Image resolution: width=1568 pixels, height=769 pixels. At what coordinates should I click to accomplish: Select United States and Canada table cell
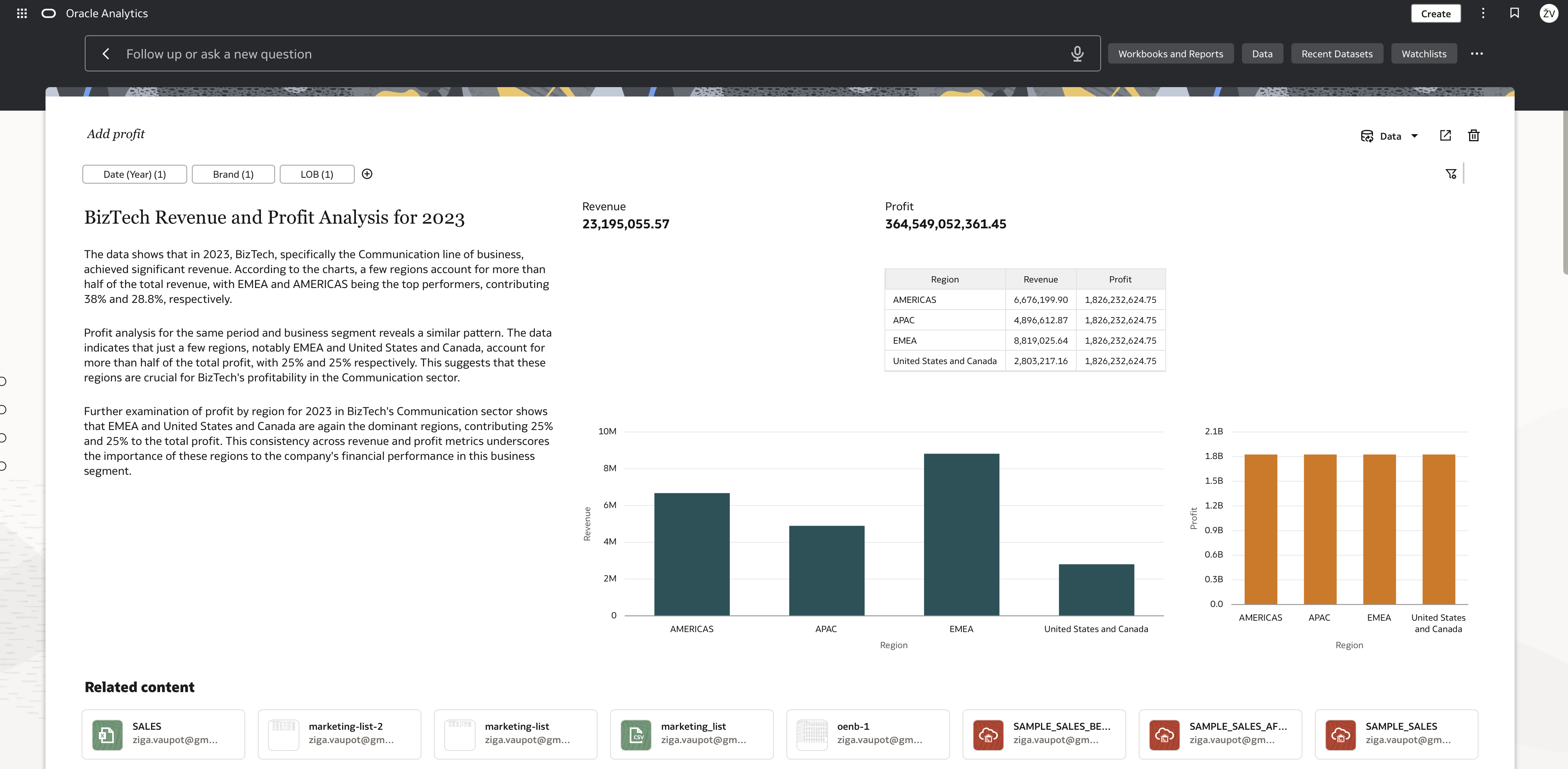[945, 361]
